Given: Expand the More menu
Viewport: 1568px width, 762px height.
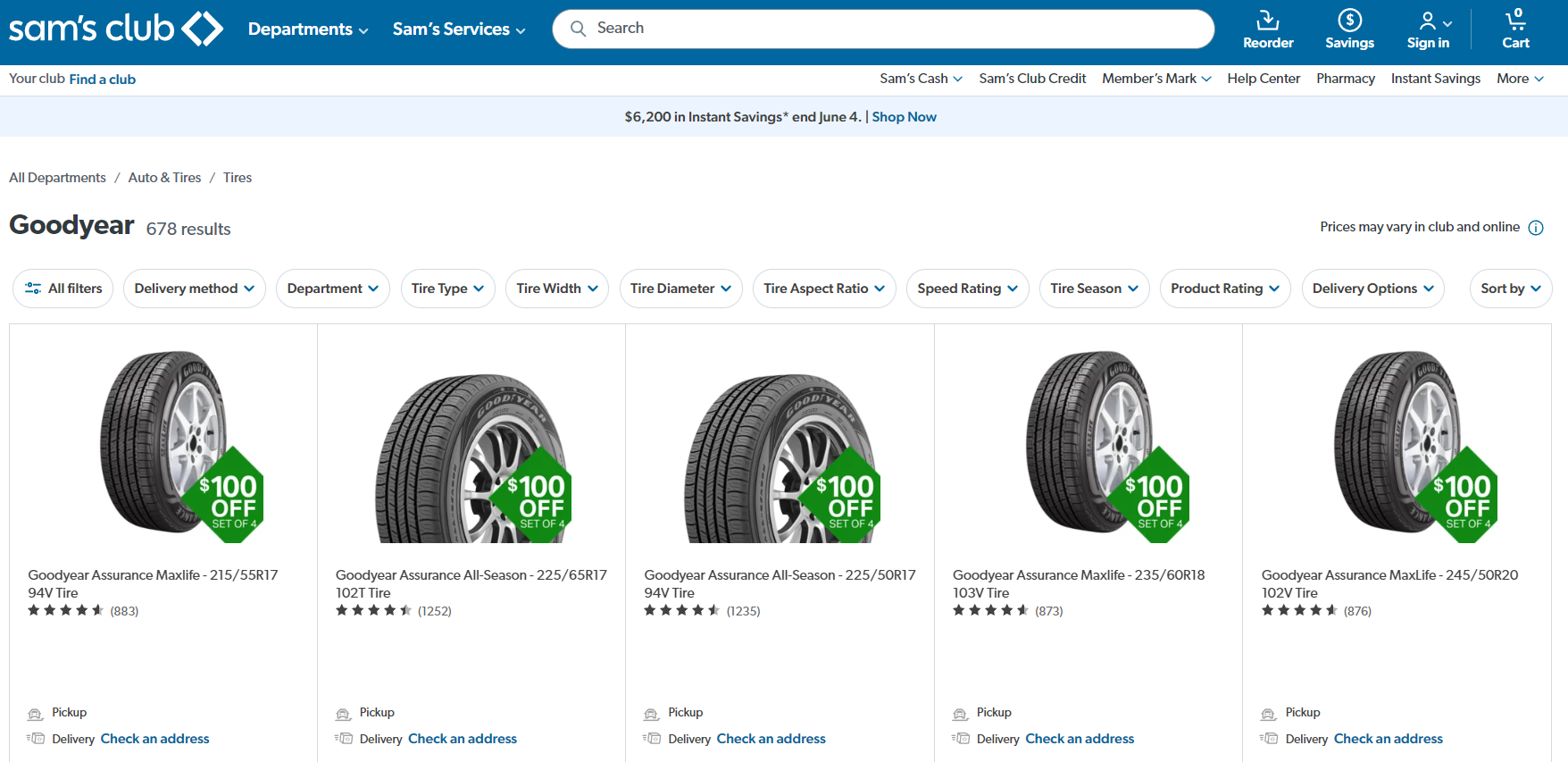Looking at the screenshot, I should 1520,79.
